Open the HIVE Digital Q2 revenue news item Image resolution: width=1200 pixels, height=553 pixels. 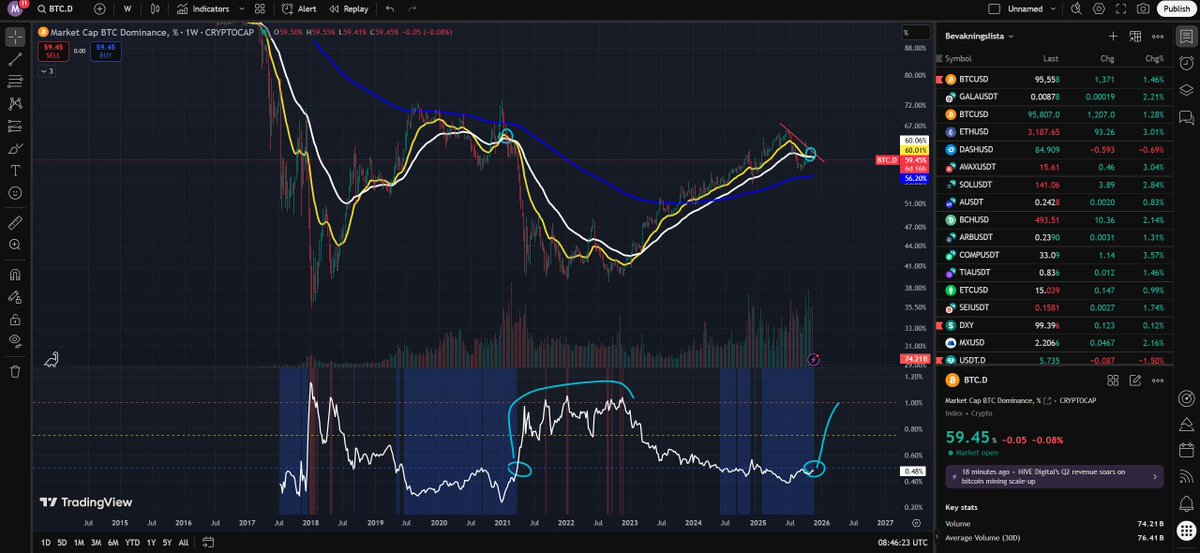pos(1053,476)
